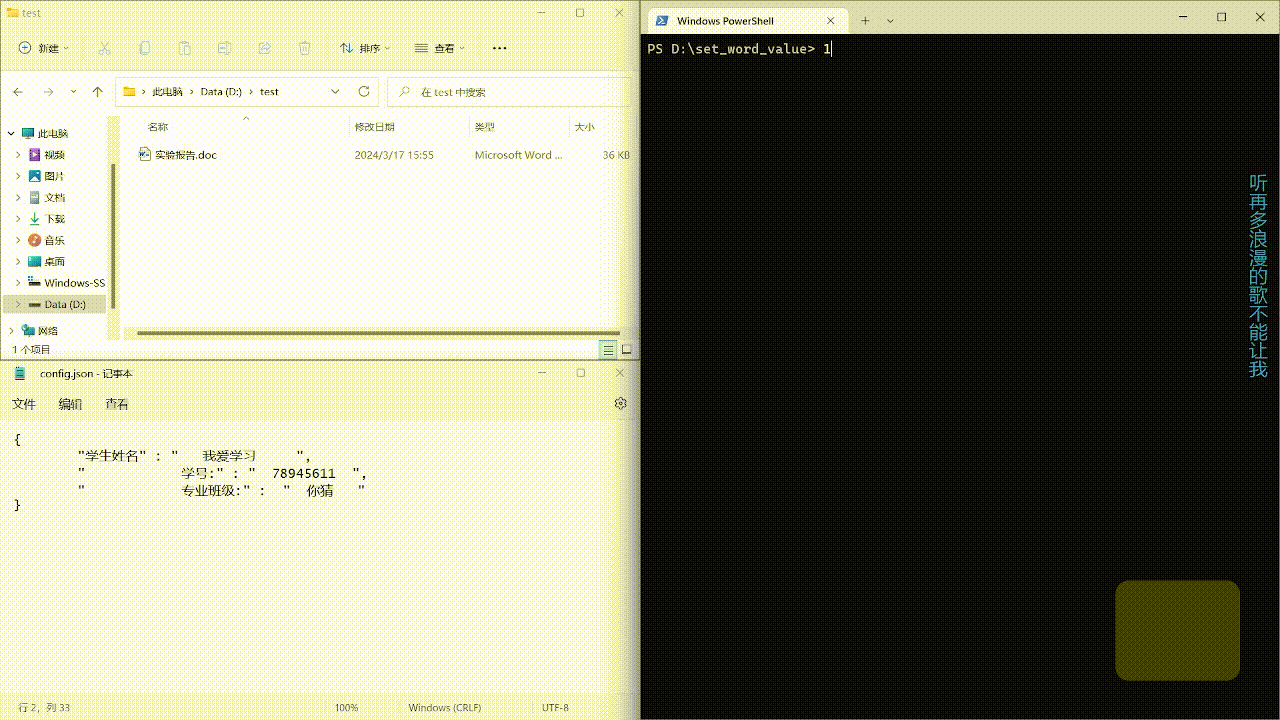This screenshot has width=1280, height=720.
Task: Click 此电脑 in the address bar breadcrumb
Action: click(x=167, y=91)
